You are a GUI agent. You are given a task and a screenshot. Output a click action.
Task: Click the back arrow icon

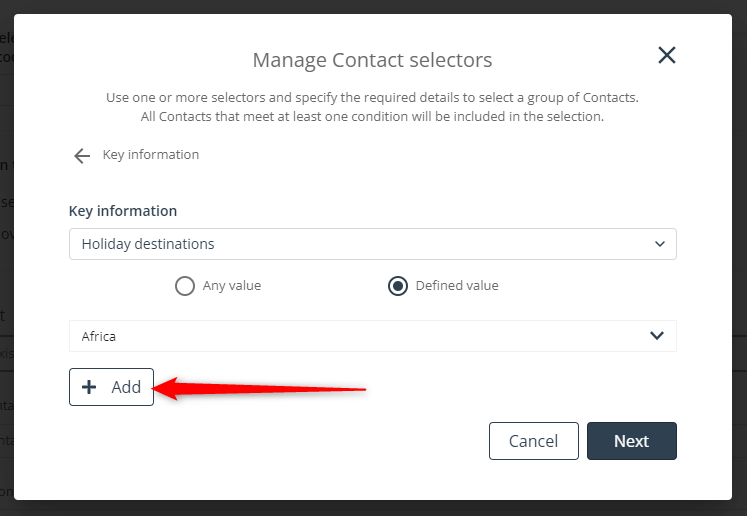click(82, 155)
